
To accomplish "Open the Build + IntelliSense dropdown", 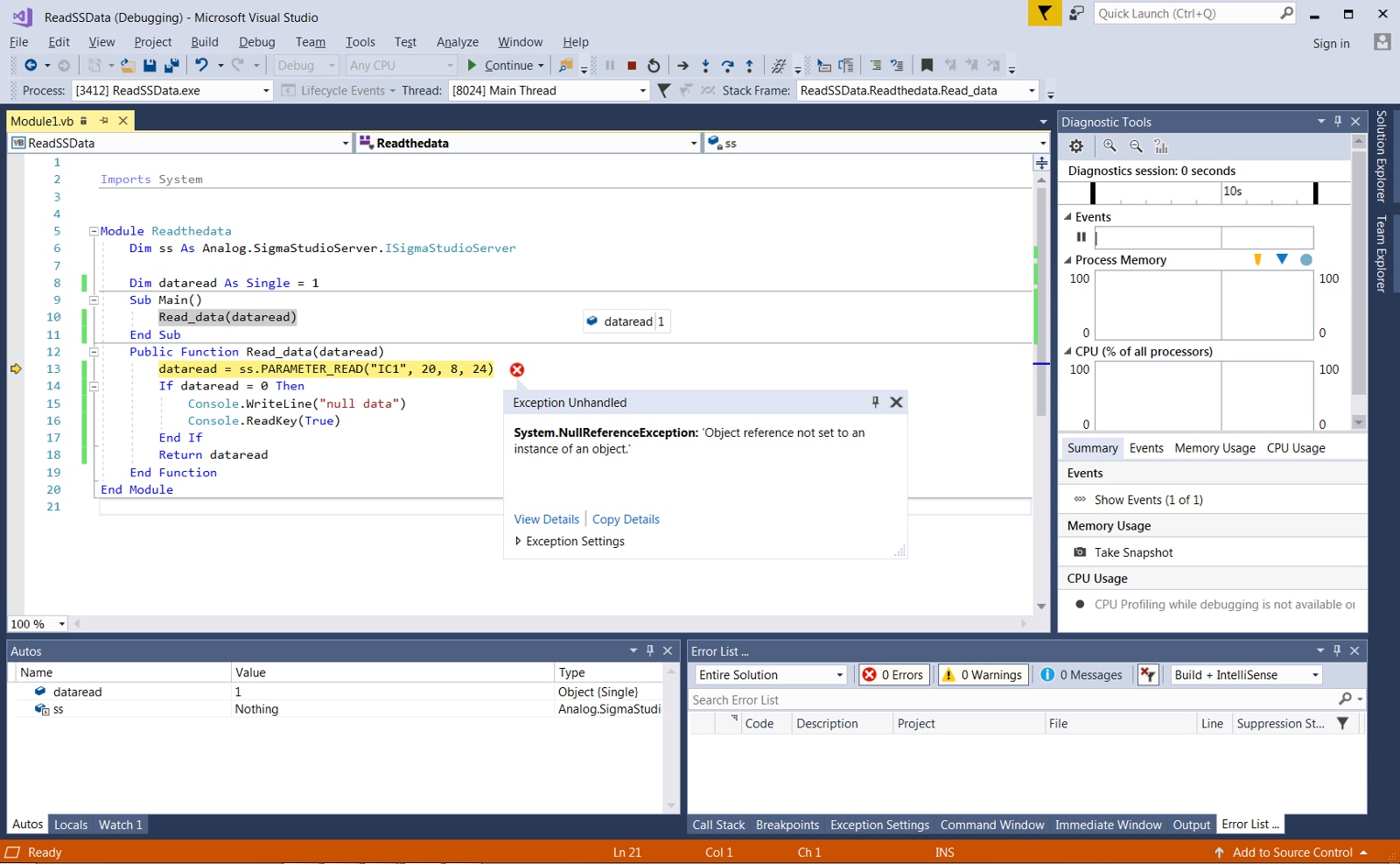I will pos(1246,675).
